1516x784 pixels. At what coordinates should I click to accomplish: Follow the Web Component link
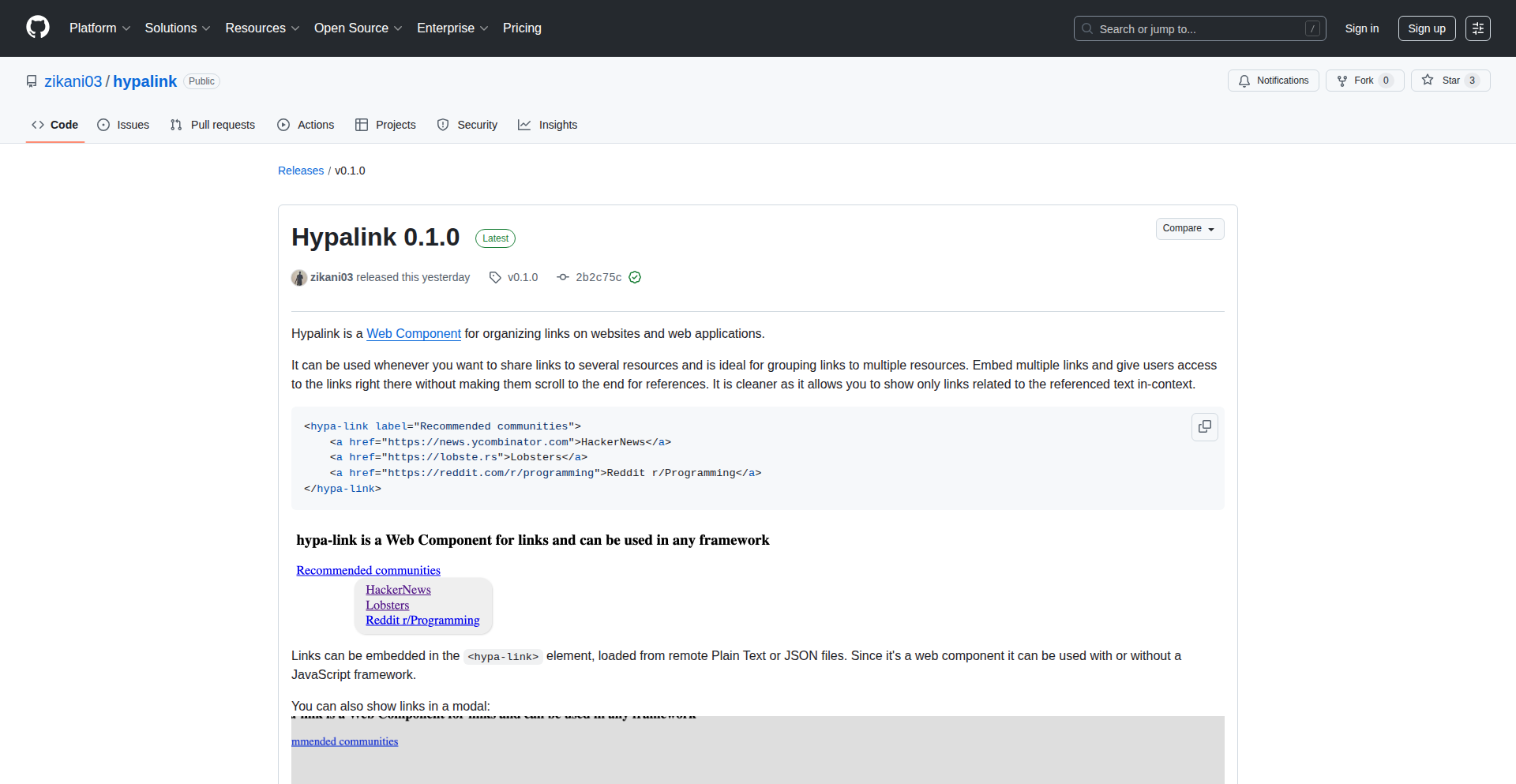pyautogui.click(x=413, y=333)
